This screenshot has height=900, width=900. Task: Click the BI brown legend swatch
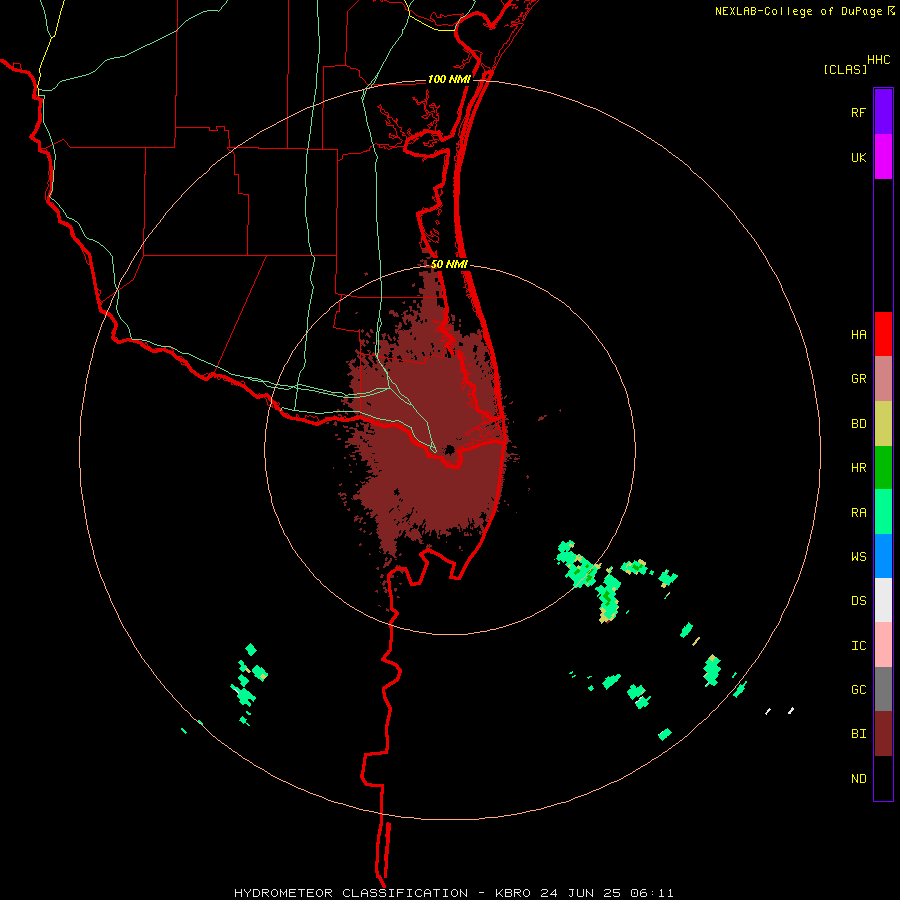click(x=883, y=734)
